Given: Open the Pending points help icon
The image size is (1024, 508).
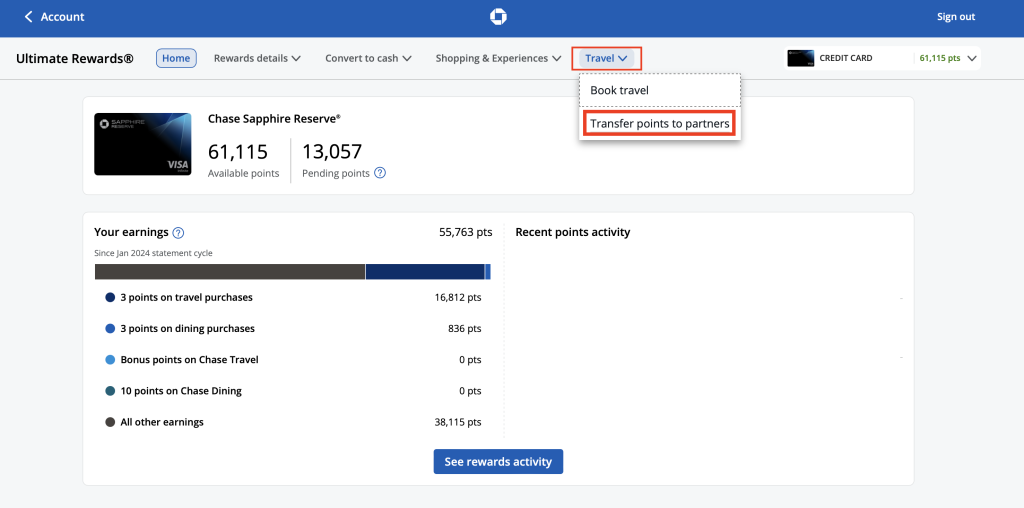Looking at the screenshot, I should pyautogui.click(x=380, y=173).
